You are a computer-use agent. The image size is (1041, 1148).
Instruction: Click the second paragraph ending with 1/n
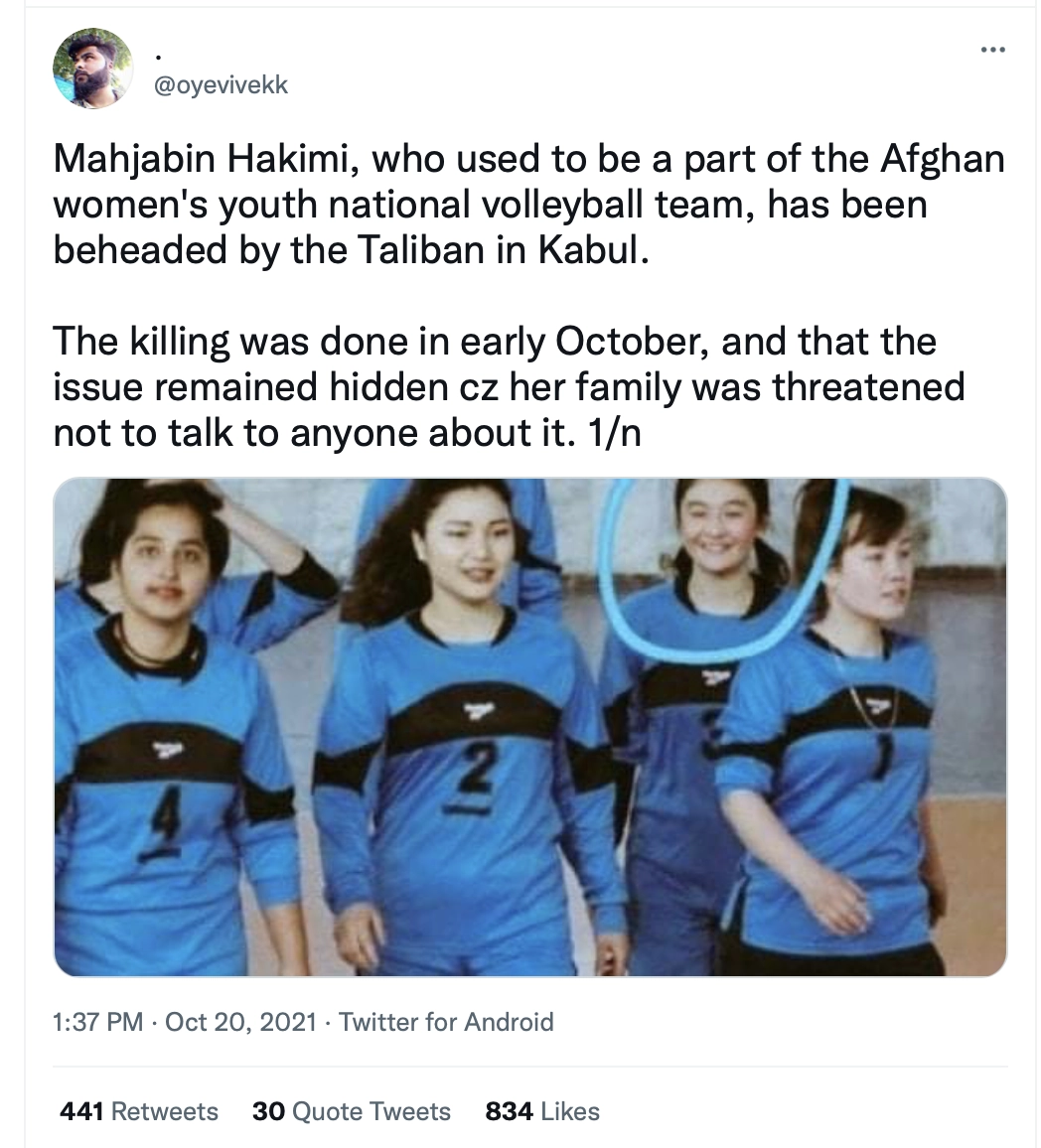(510, 386)
